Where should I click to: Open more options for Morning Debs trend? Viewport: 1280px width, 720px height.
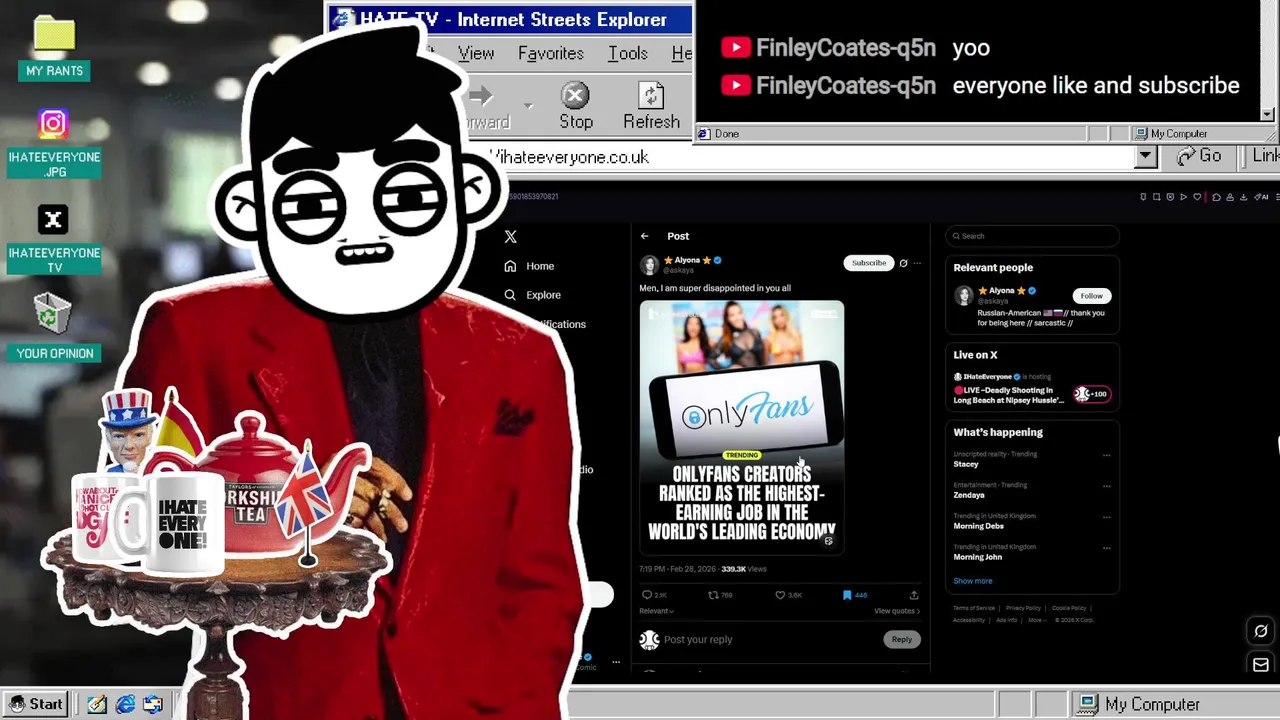pyautogui.click(x=1106, y=517)
